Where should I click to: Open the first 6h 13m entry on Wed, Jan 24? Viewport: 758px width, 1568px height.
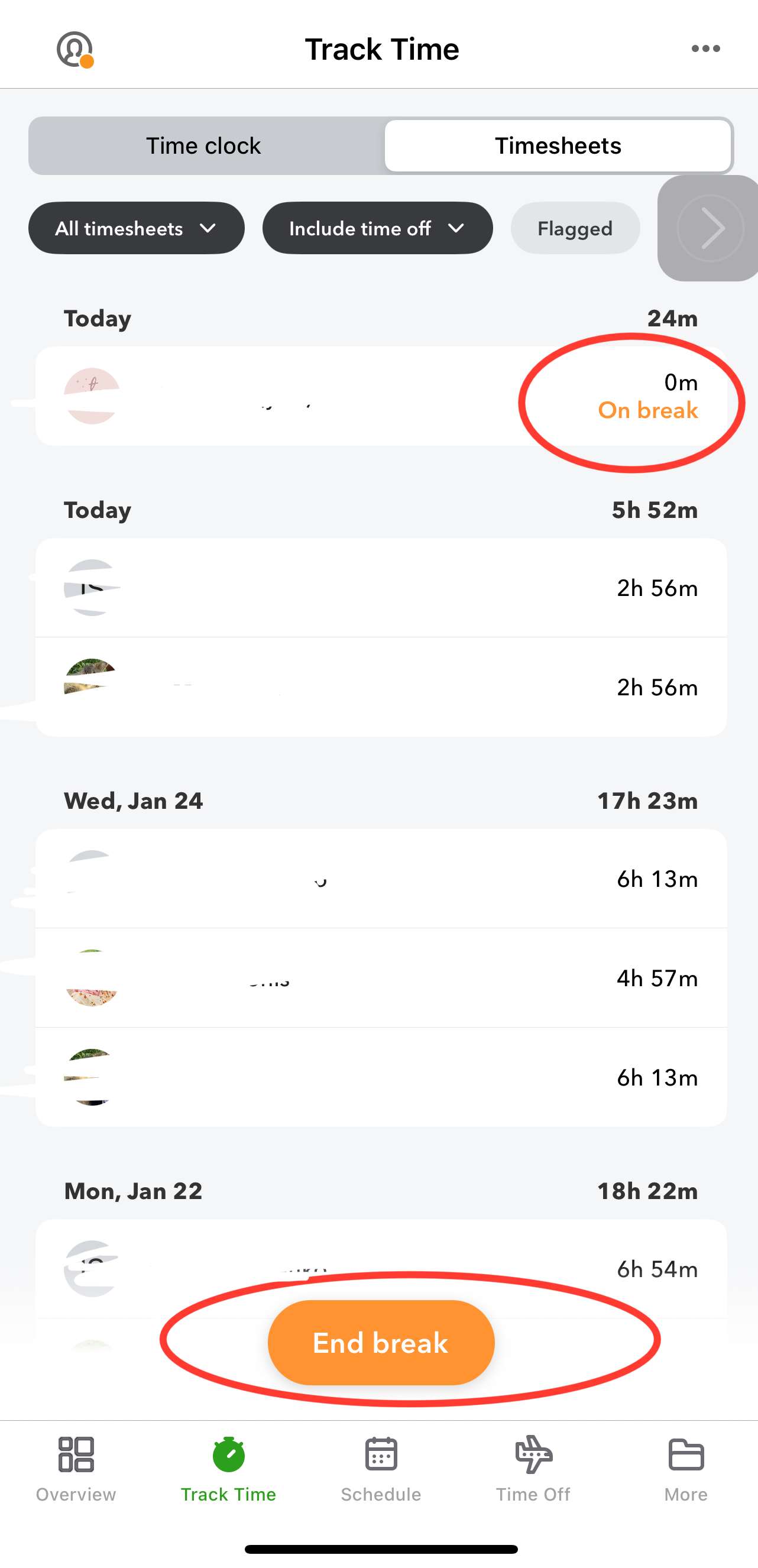click(381, 879)
